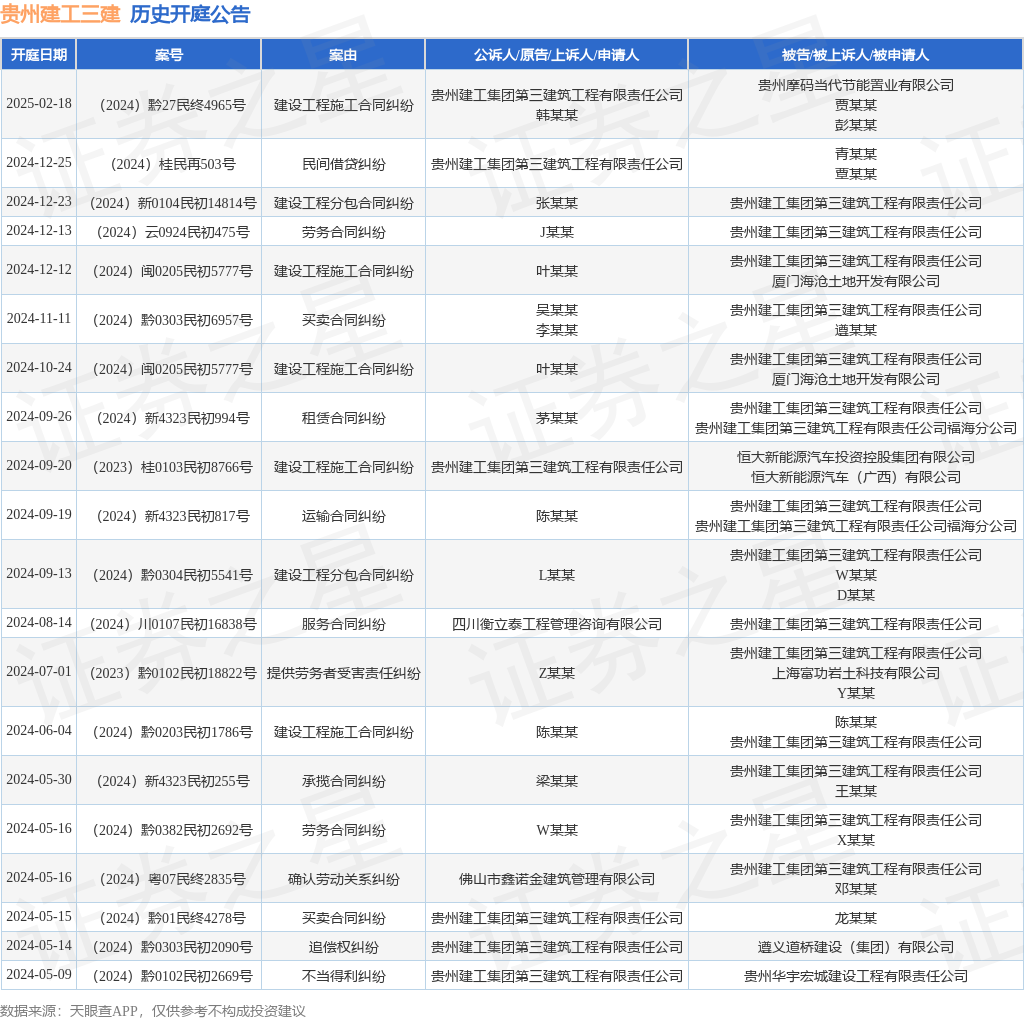This screenshot has height=1020, width=1024.
Task: Click case number (2024)新0104民初14814号
Action: (x=168, y=203)
